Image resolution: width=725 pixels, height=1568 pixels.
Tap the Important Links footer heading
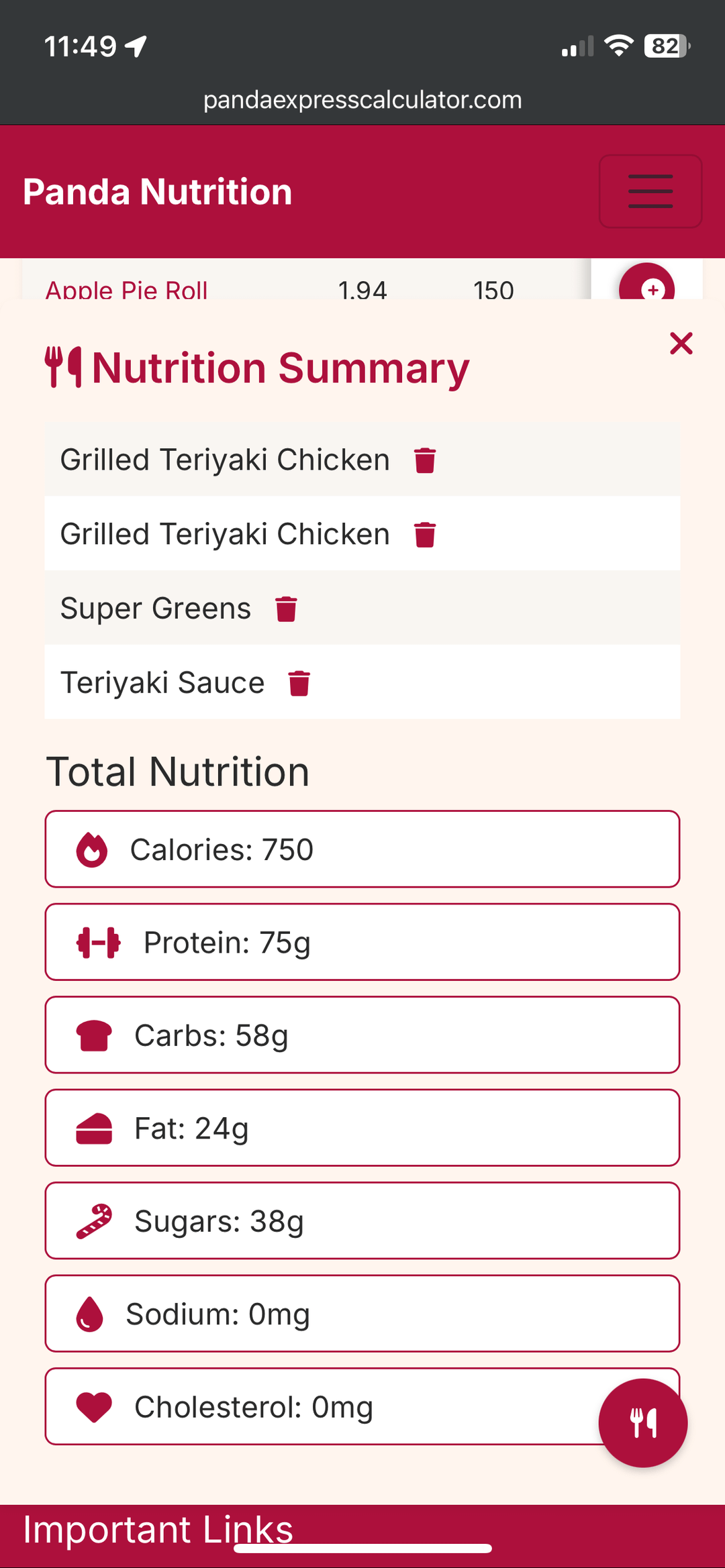158,1529
